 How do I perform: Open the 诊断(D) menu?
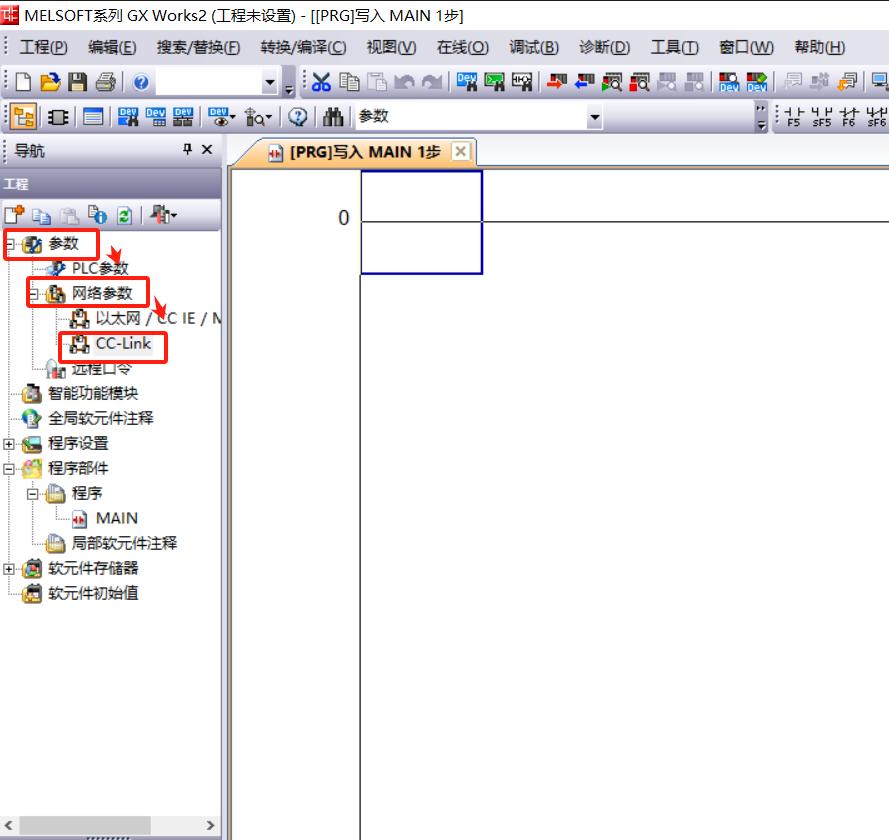point(604,47)
